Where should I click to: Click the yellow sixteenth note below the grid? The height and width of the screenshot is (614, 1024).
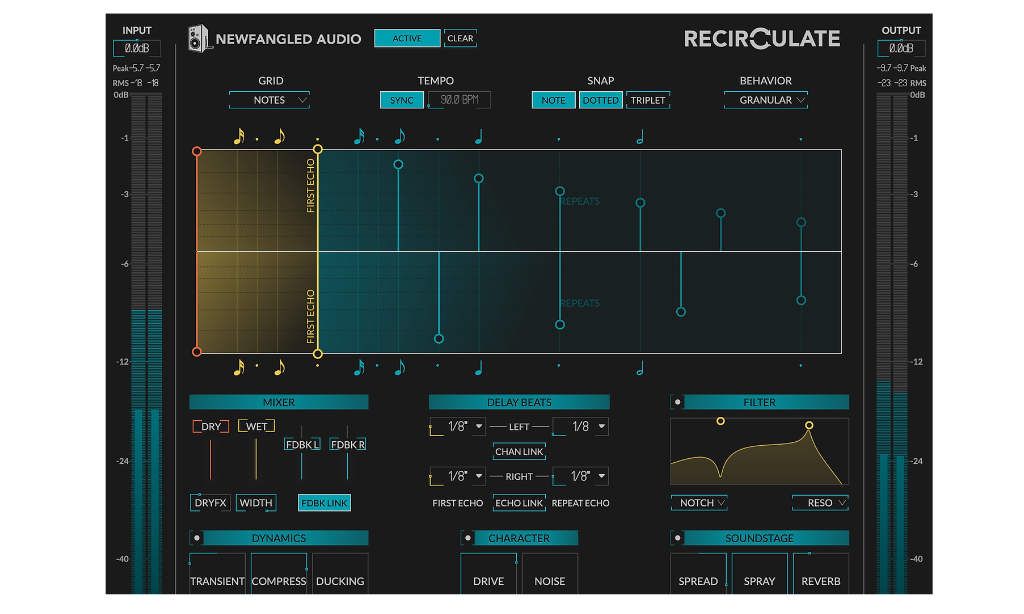[239, 367]
